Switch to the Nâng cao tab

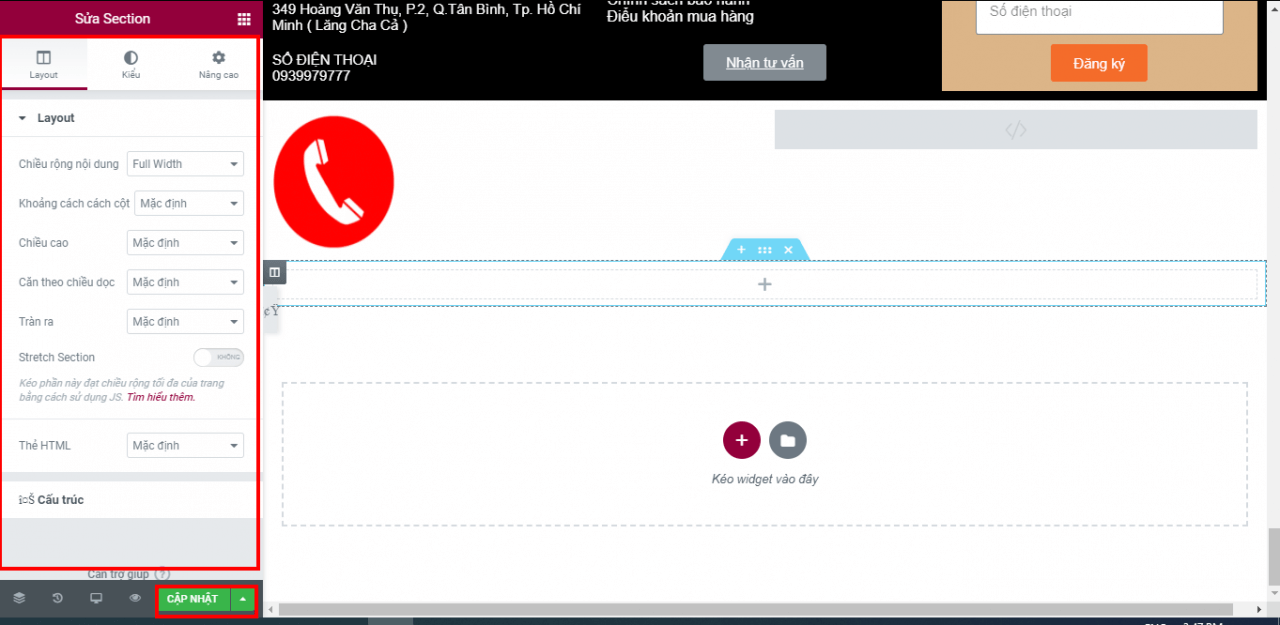[218, 65]
